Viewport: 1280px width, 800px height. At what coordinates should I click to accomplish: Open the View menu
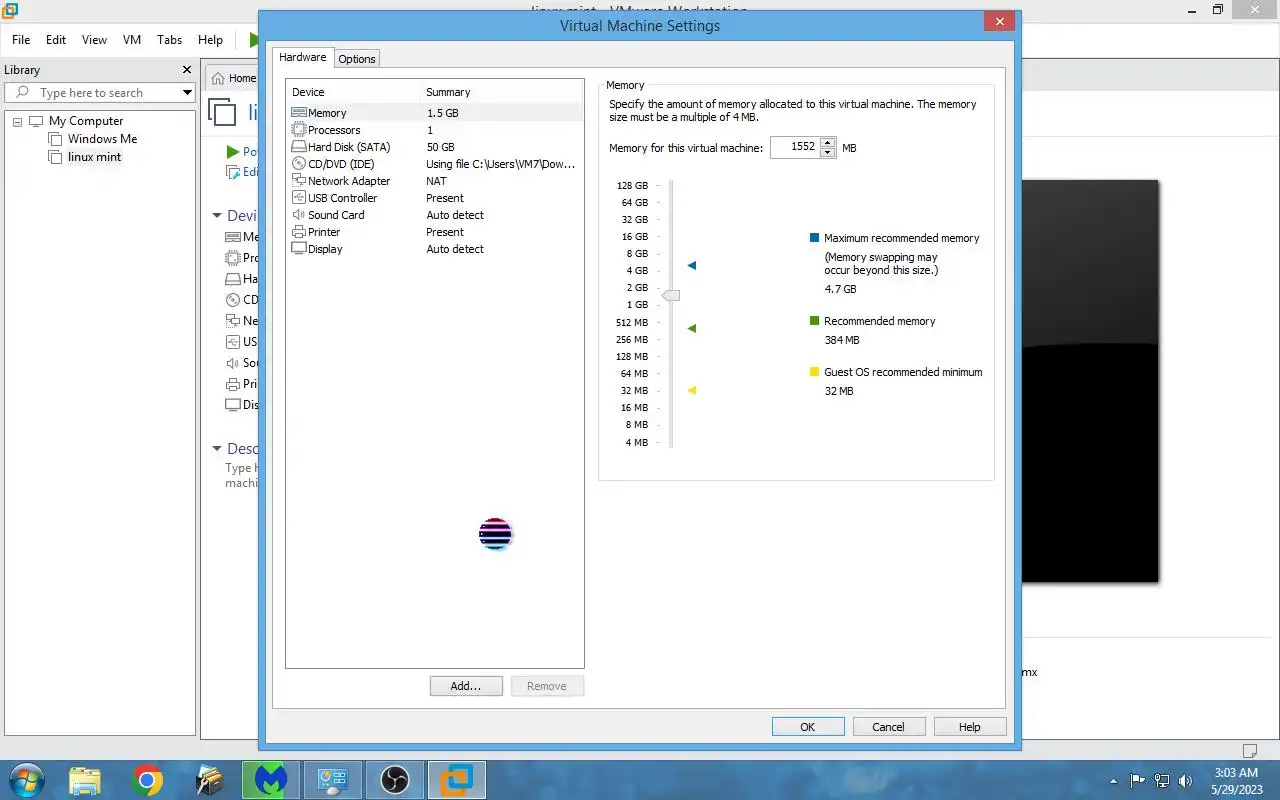tap(94, 40)
